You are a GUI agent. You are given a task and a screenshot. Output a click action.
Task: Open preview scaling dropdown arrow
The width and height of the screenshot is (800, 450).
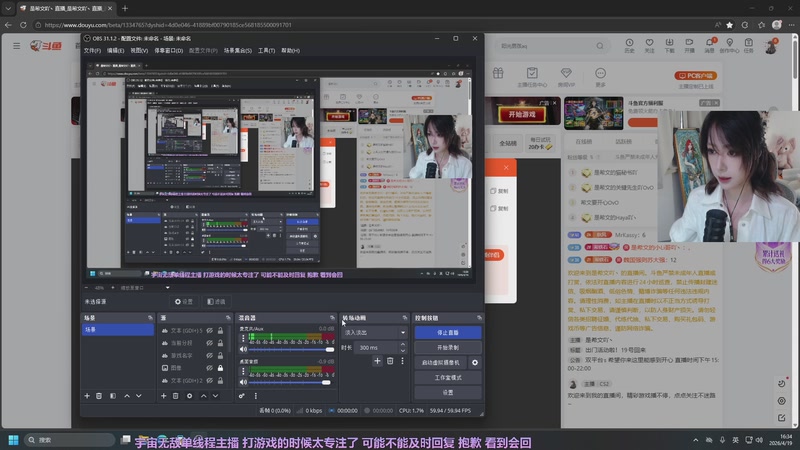coord(167,288)
